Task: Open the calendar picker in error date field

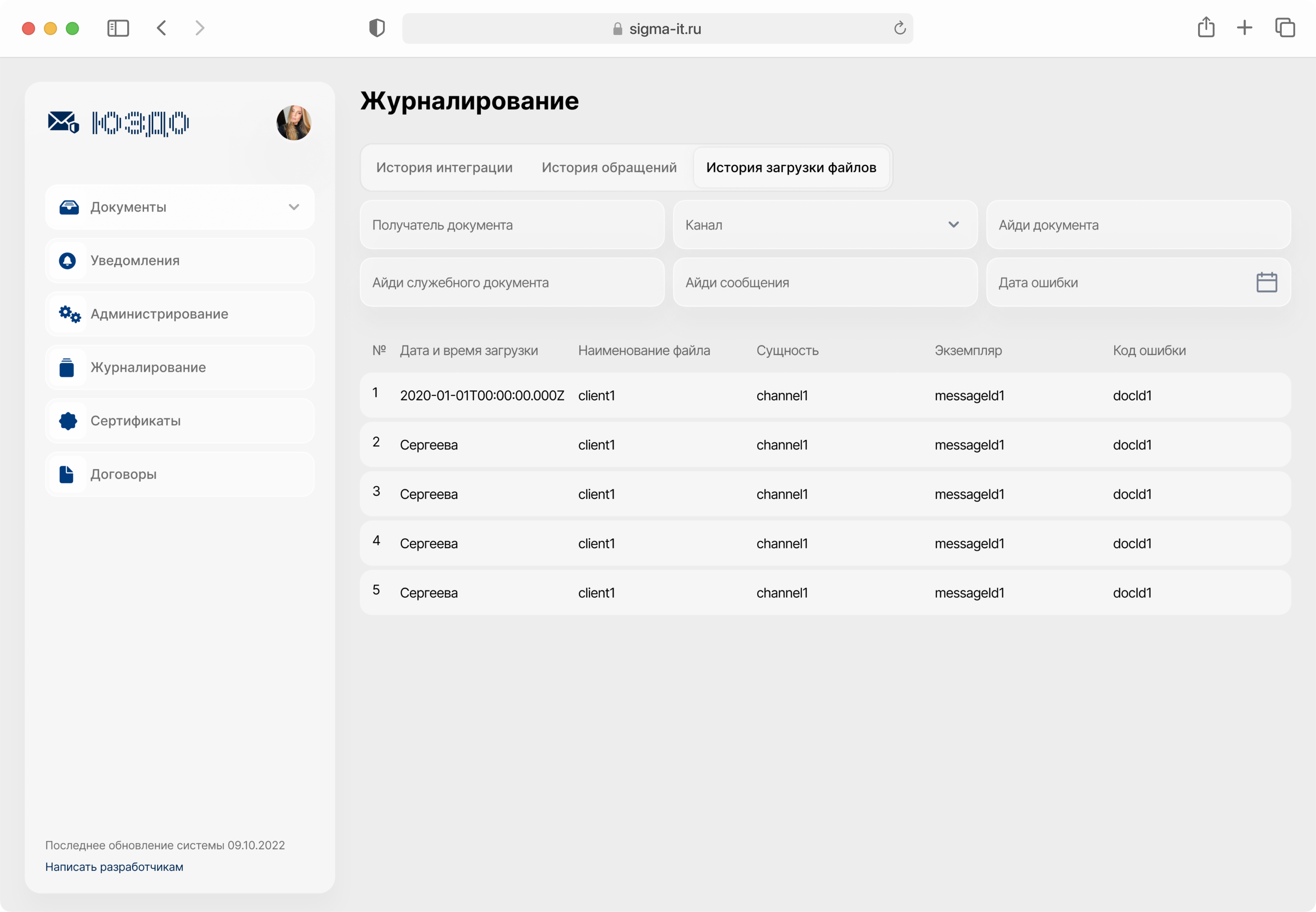Action: 1266,282
